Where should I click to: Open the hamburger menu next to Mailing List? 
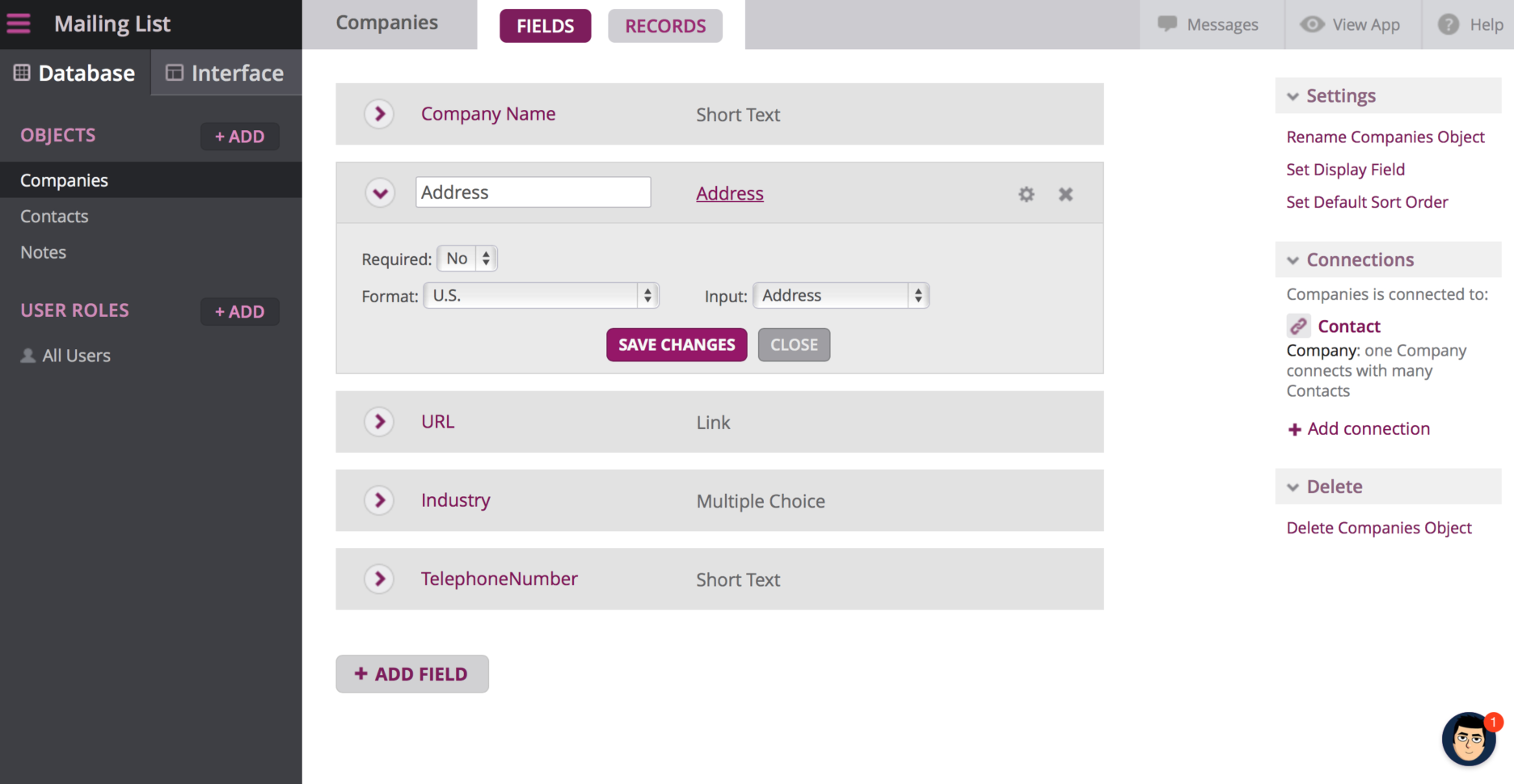click(19, 23)
